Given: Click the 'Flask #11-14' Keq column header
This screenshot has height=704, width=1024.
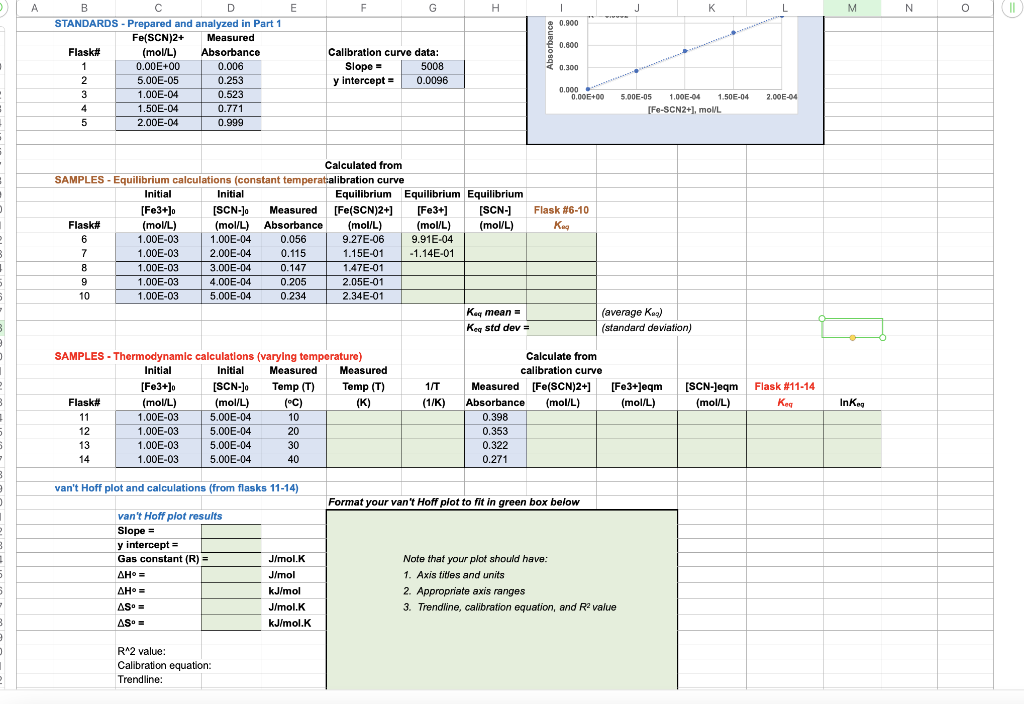Looking at the screenshot, I should (784, 387).
